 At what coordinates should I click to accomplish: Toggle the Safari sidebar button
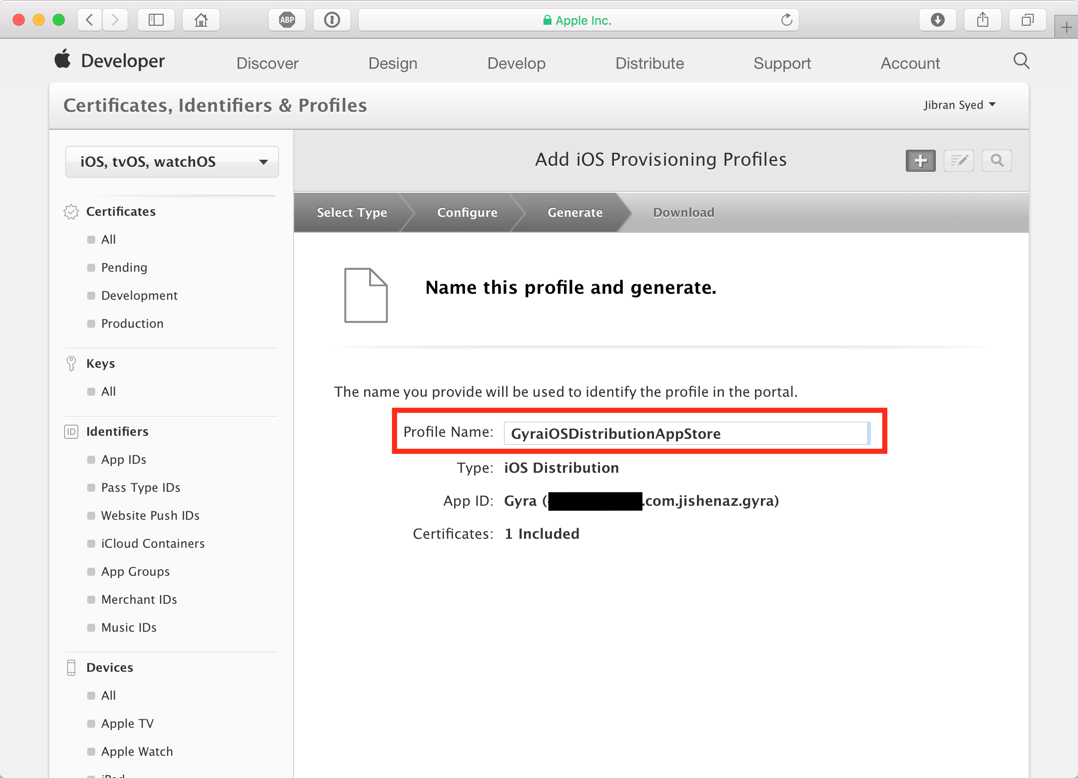(156, 20)
